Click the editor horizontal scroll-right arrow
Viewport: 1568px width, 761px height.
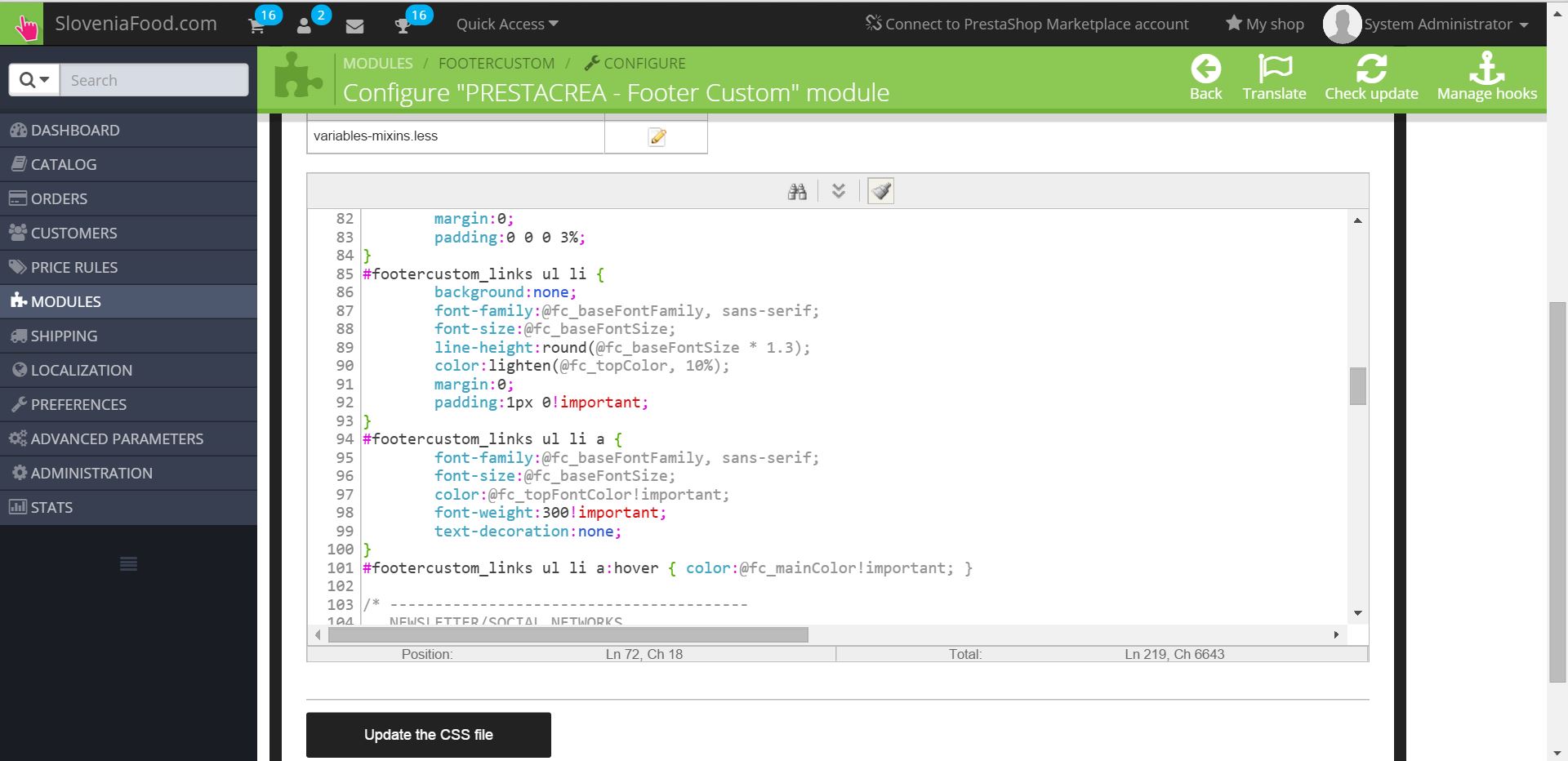1336,634
